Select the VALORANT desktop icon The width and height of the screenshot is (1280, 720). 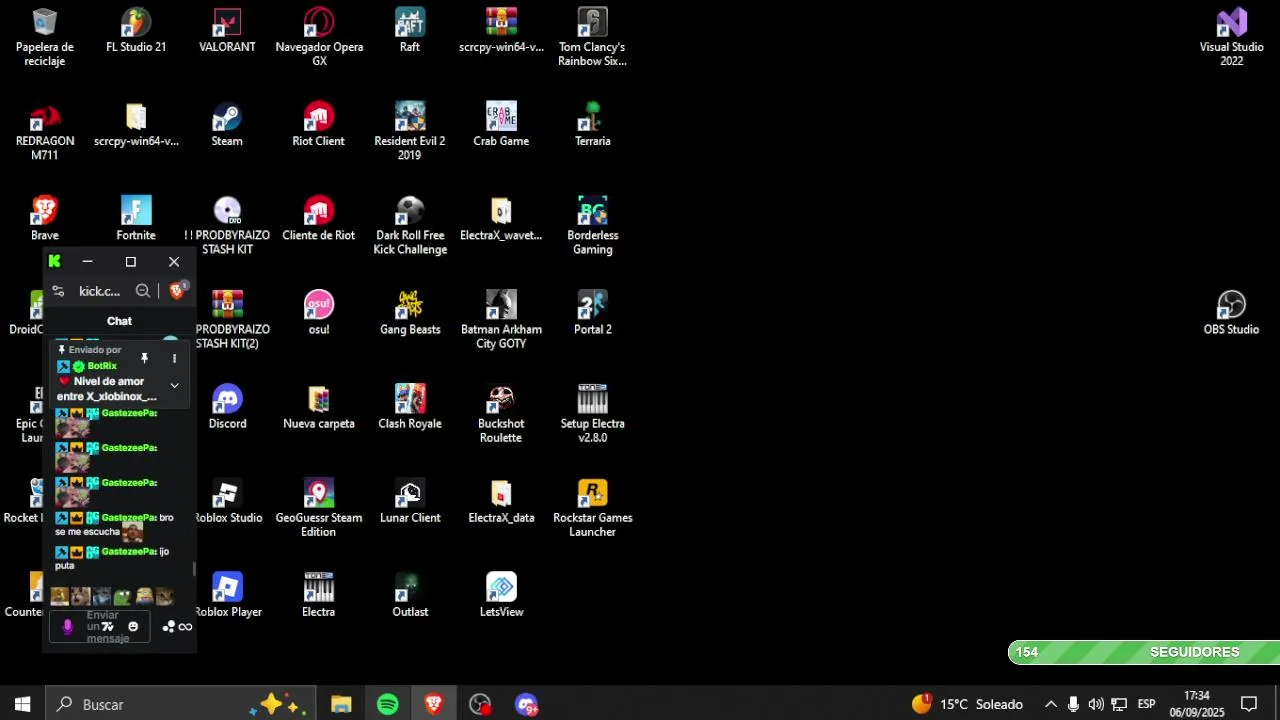[x=227, y=31]
